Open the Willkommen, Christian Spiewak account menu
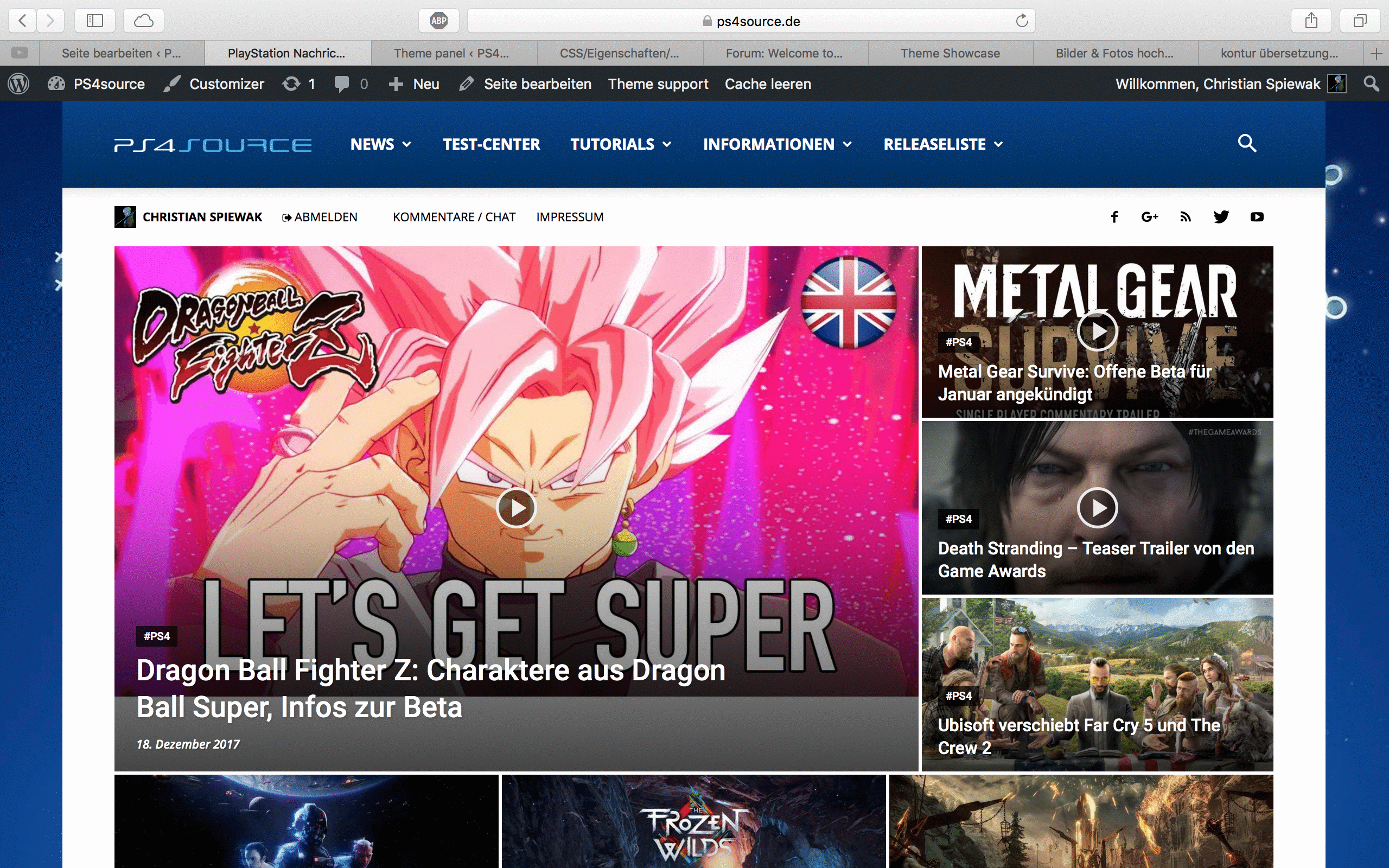This screenshot has height=868, width=1389. pyautogui.click(x=1231, y=84)
